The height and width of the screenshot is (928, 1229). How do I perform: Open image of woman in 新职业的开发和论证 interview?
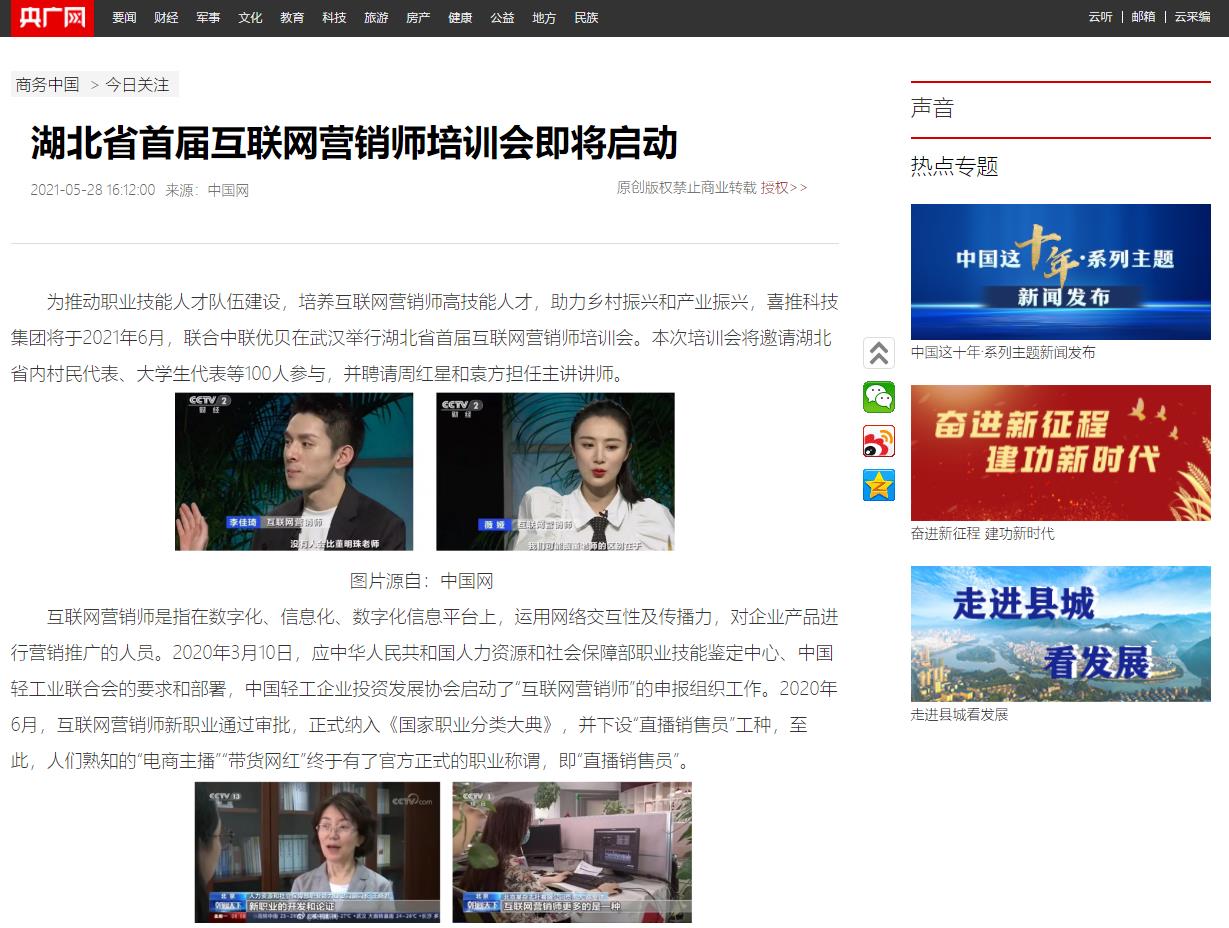tap(317, 852)
